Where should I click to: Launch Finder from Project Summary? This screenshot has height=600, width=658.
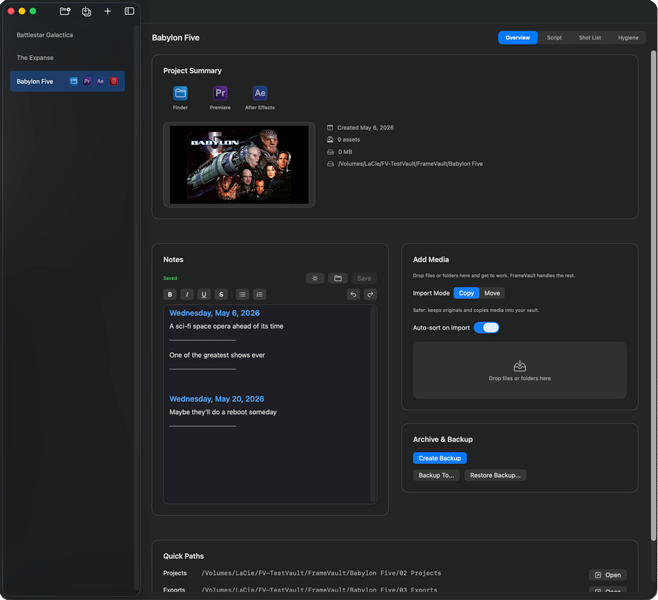pos(180,93)
